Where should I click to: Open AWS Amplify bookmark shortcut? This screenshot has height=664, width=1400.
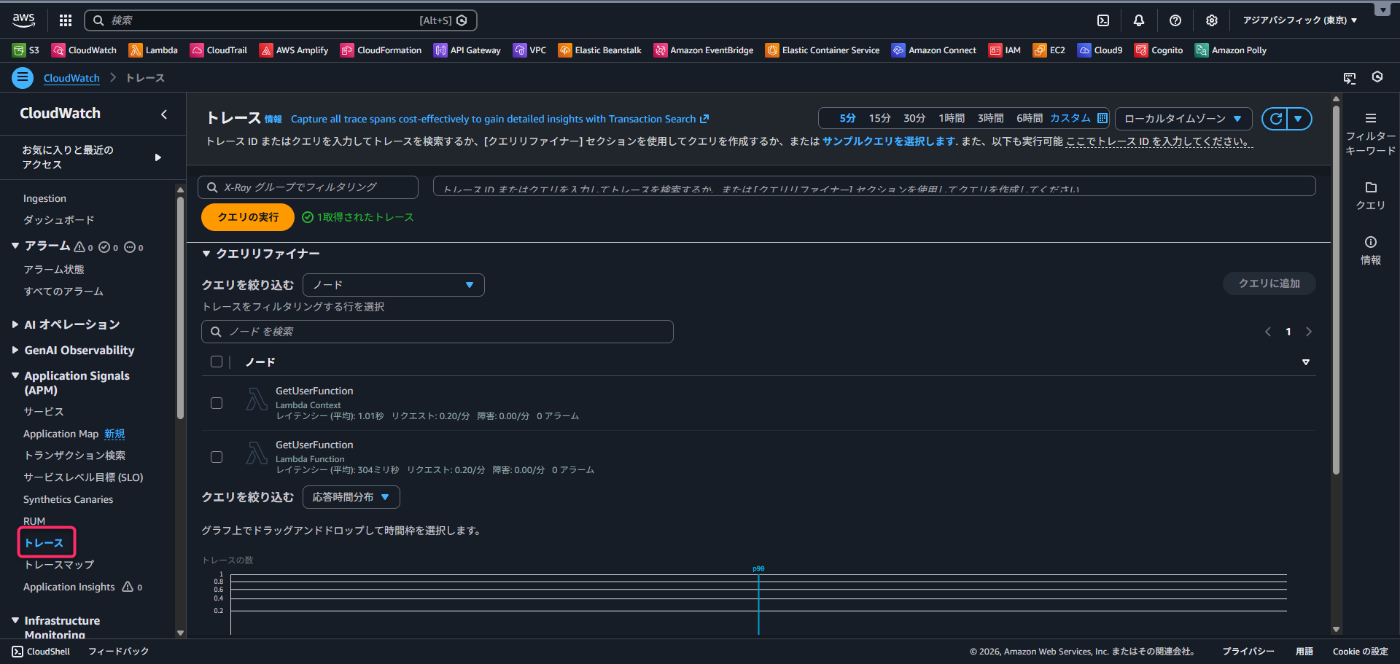tap(294, 50)
